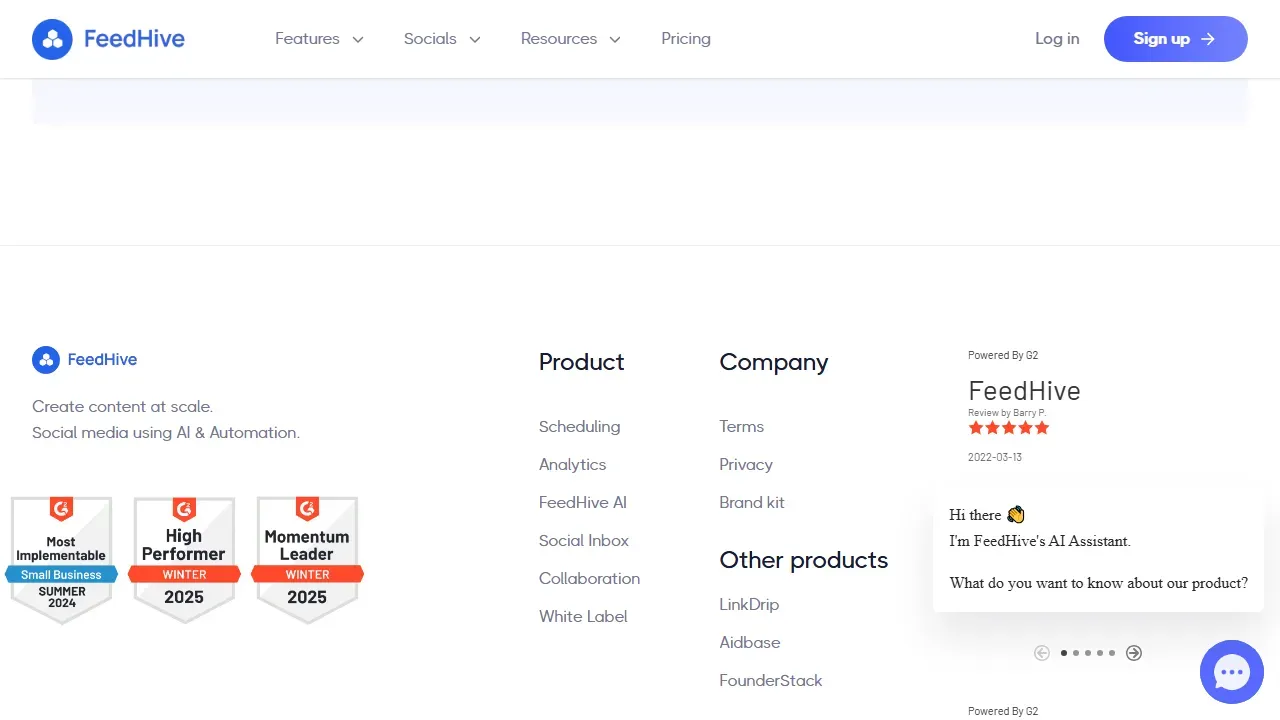Open the Scheduling footer link
The width and height of the screenshot is (1280, 720).
[580, 426]
